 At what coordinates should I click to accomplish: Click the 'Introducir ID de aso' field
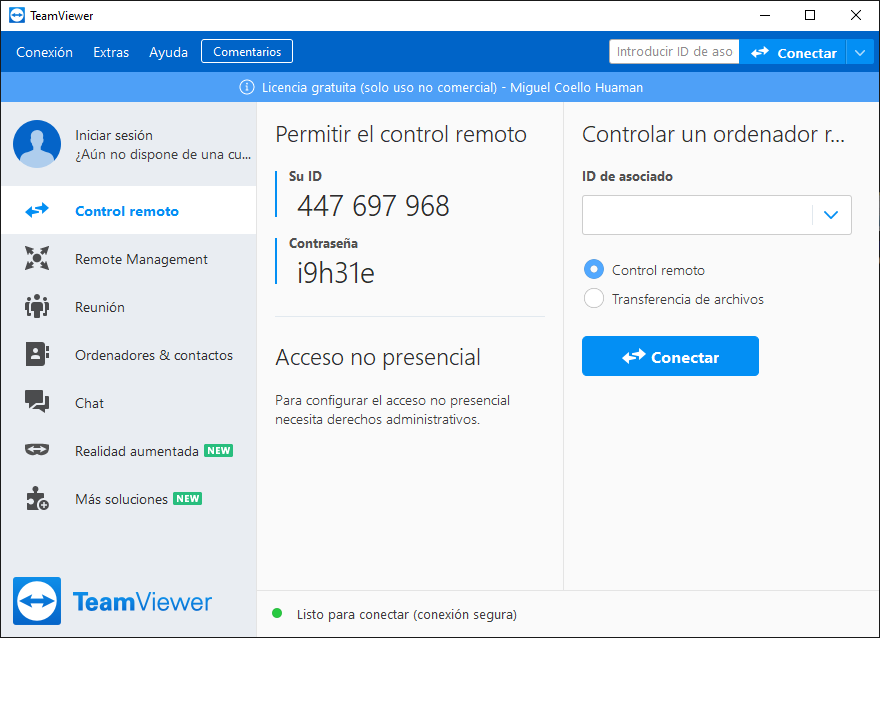674,52
